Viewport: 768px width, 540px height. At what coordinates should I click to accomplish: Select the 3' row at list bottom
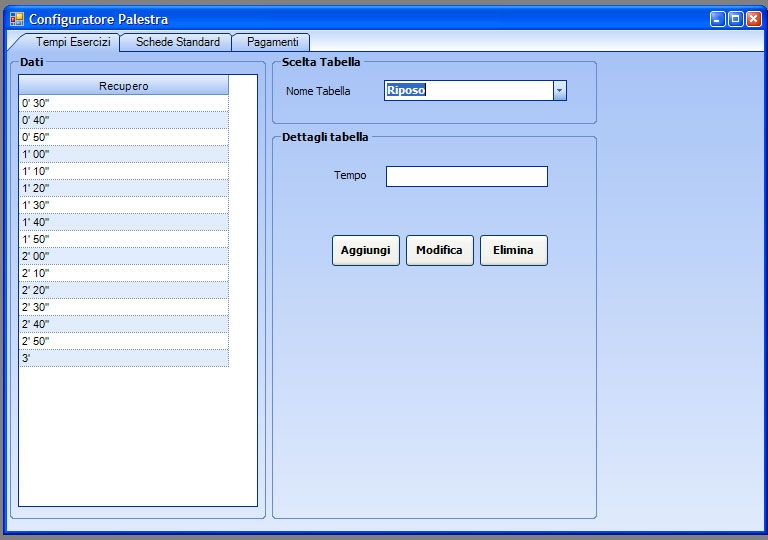[124, 358]
